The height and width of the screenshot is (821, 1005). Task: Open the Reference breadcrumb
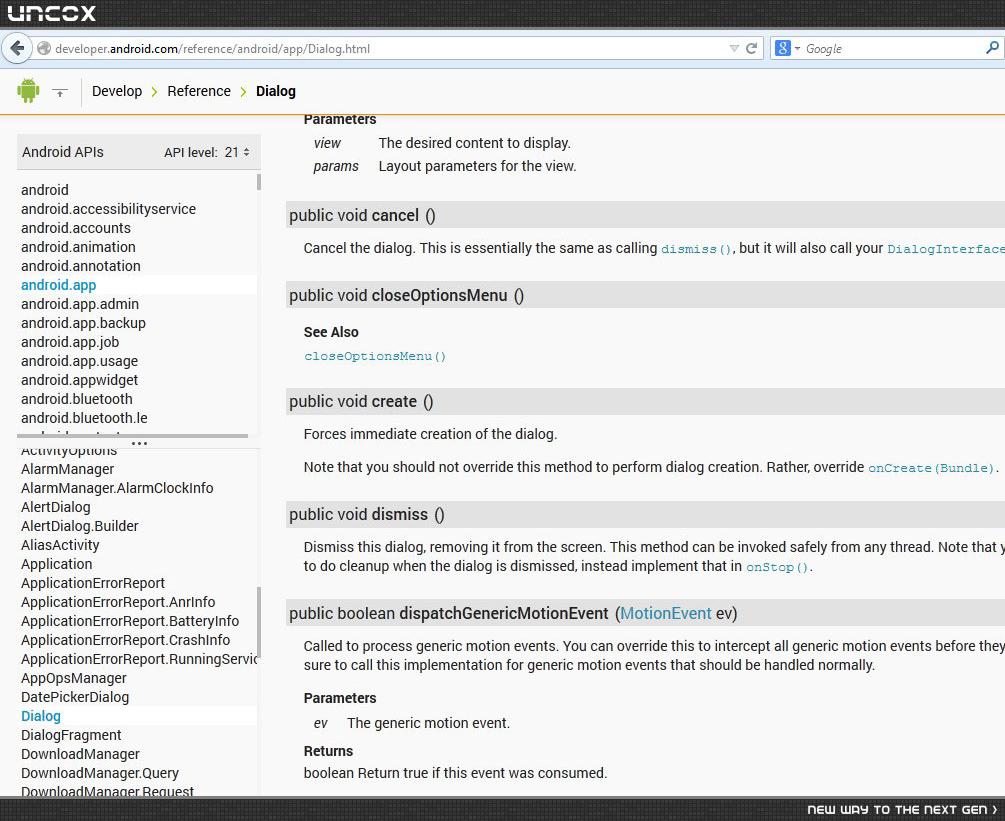click(199, 91)
